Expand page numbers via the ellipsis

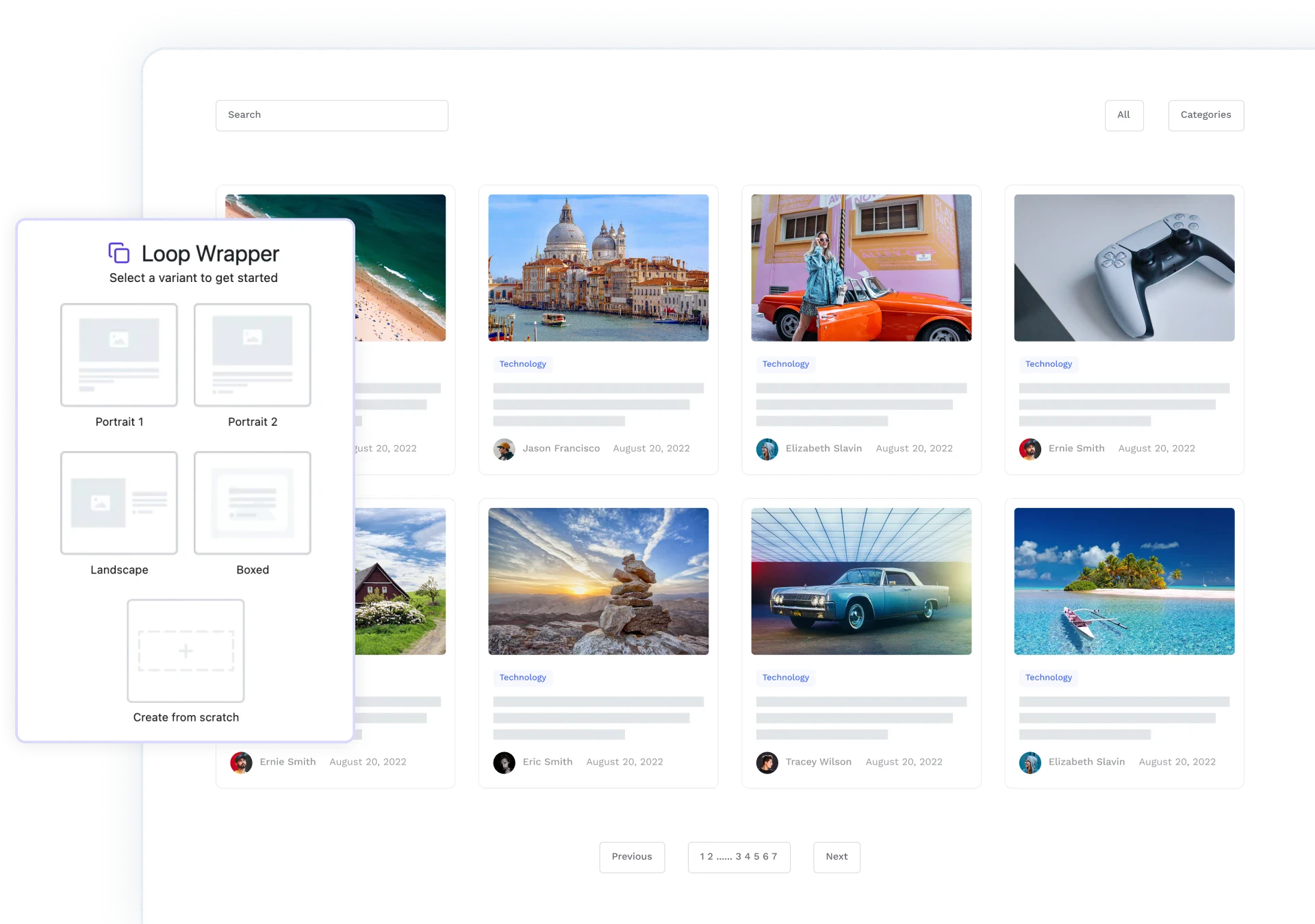pos(724,856)
